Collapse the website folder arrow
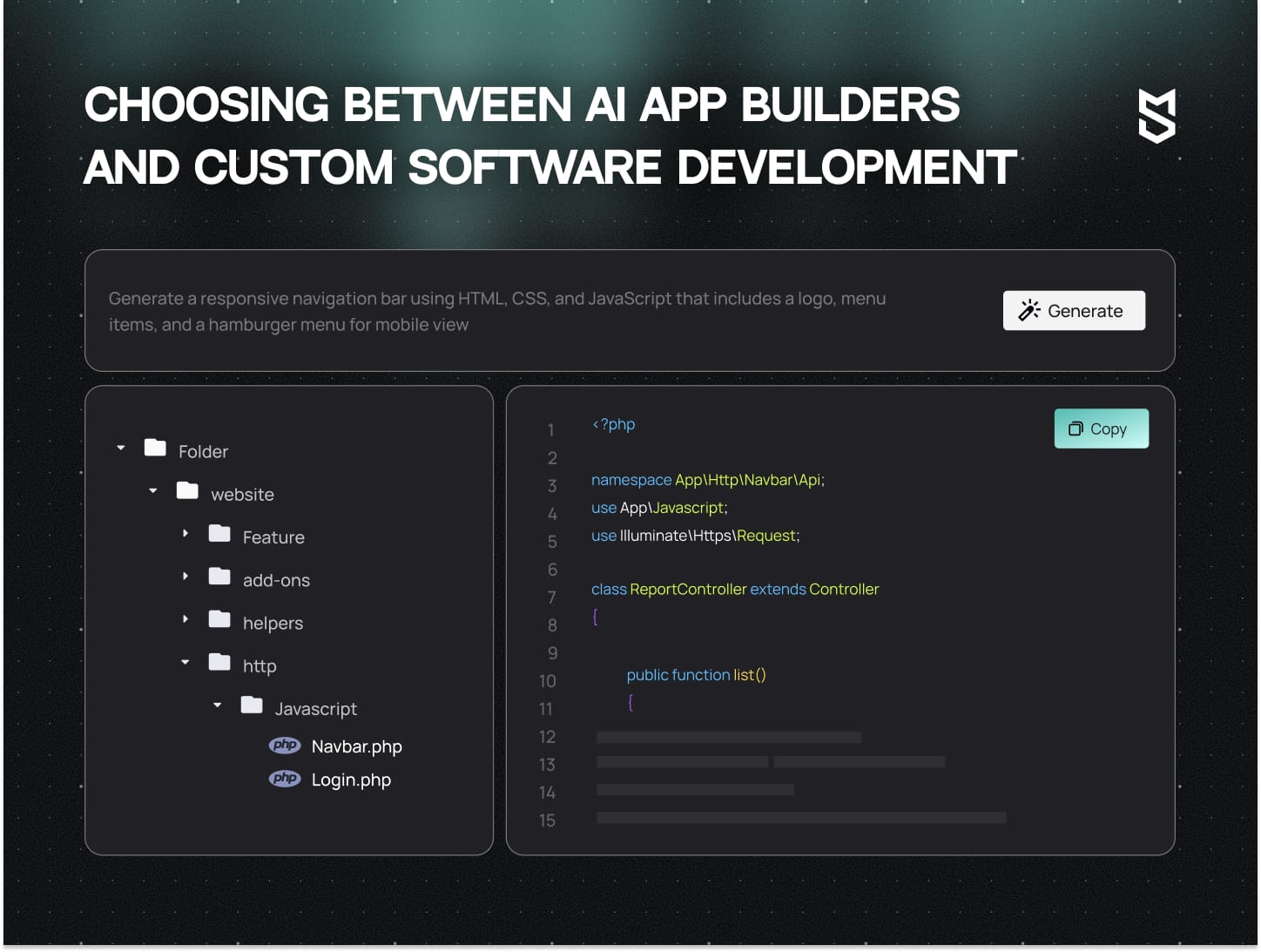 pos(153,490)
